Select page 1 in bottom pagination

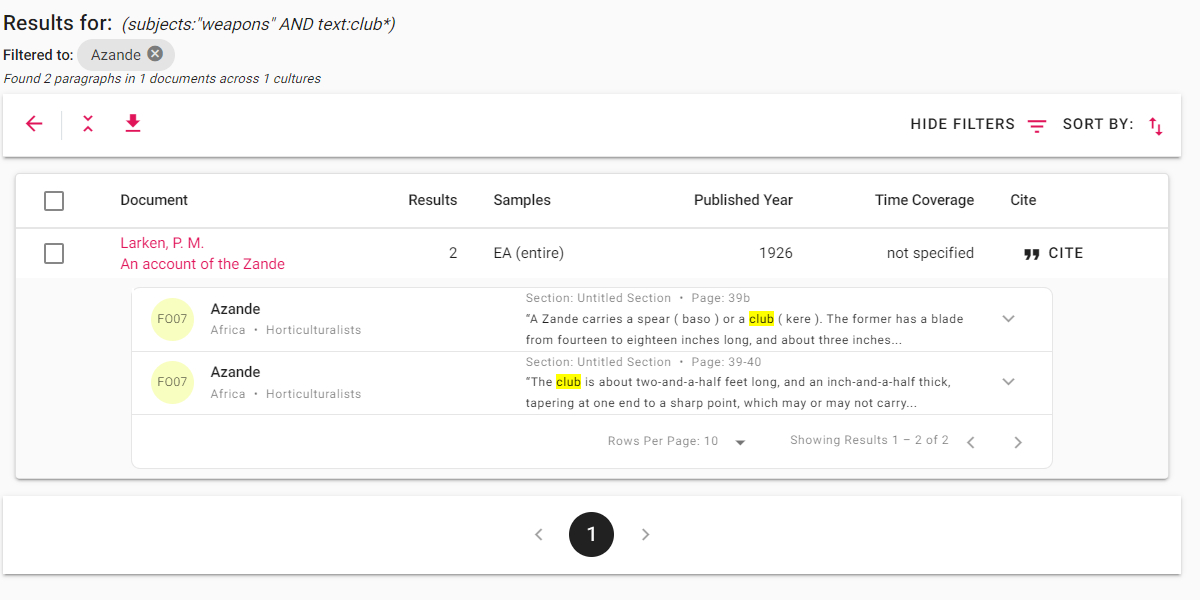point(591,534)
